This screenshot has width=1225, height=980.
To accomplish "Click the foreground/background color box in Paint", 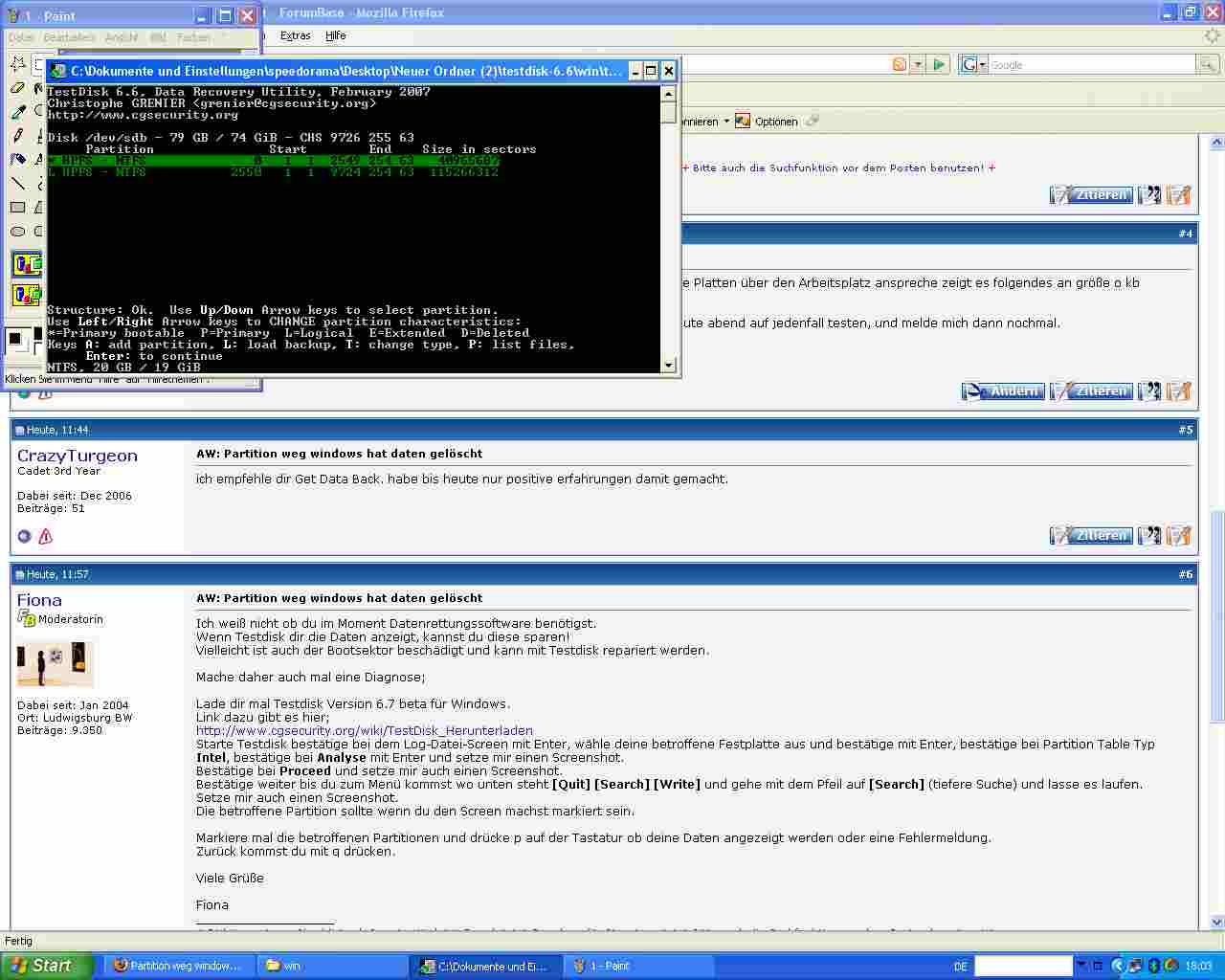I will (x=19, y=341).
